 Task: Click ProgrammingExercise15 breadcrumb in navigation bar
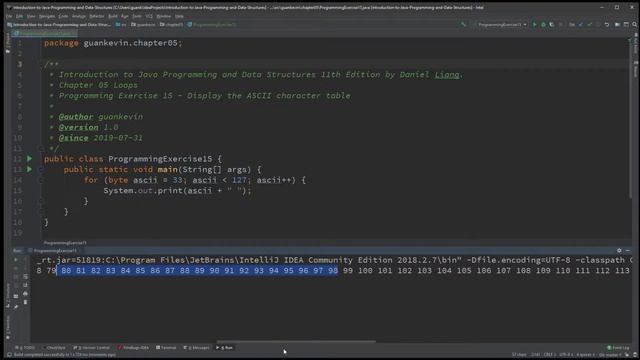[x=211, y=24]
